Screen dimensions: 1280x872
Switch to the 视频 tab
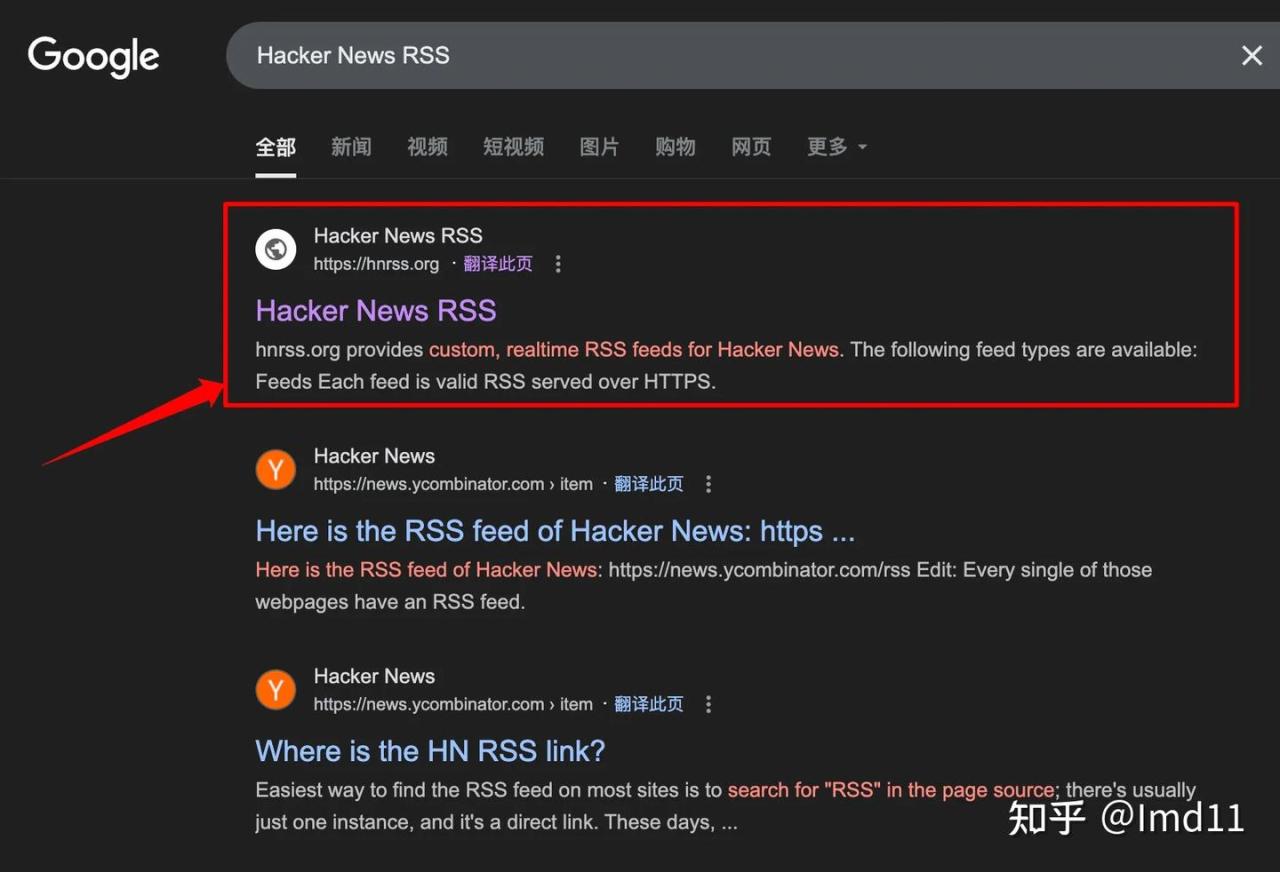coord(427,147)
